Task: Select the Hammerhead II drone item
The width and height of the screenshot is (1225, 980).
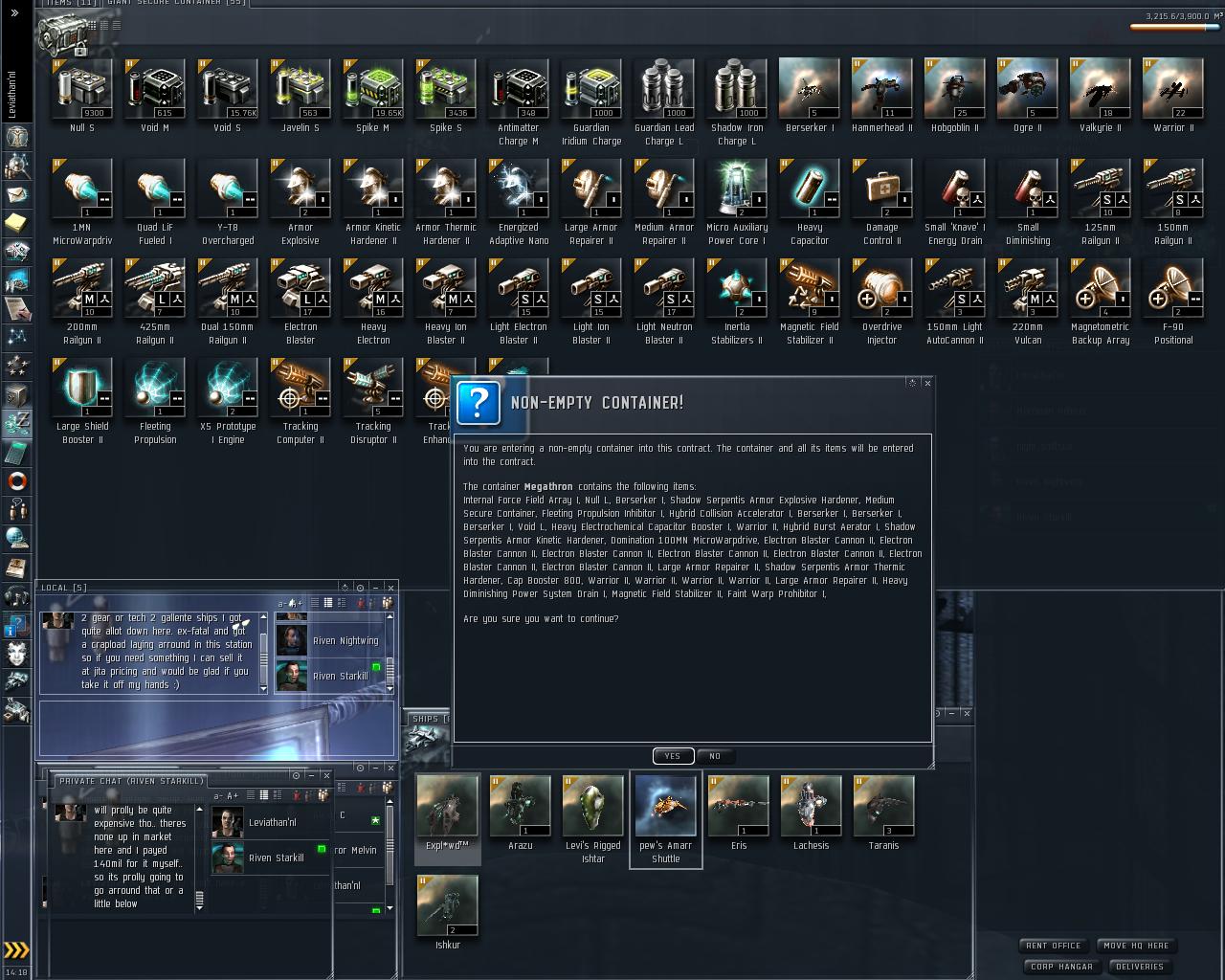Action: [x=882, y=96]
